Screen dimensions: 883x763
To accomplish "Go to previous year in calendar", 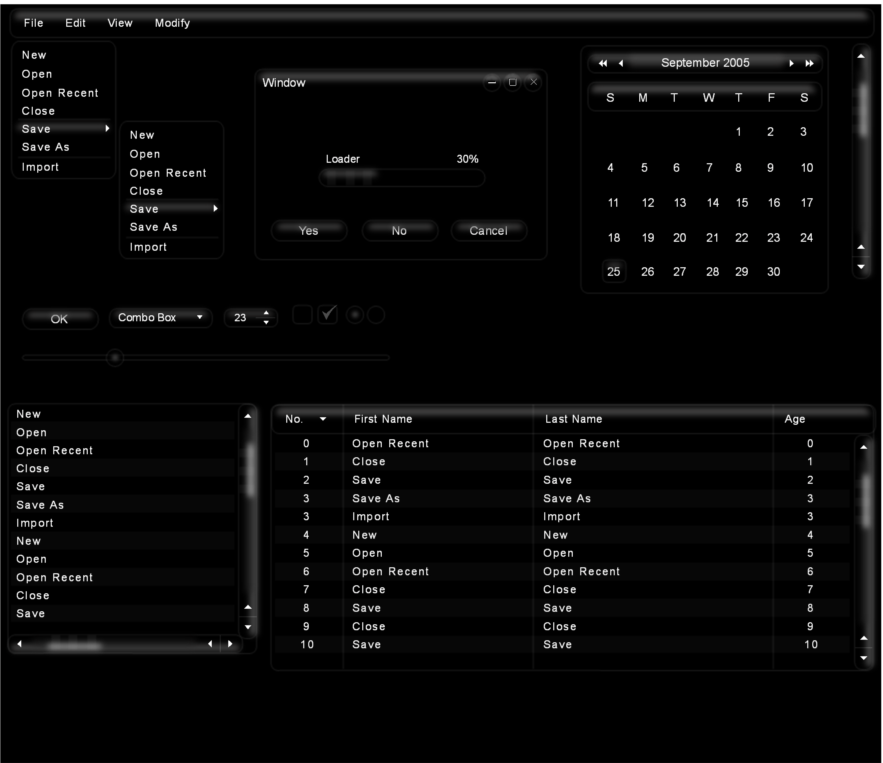I will coord(603,63).
